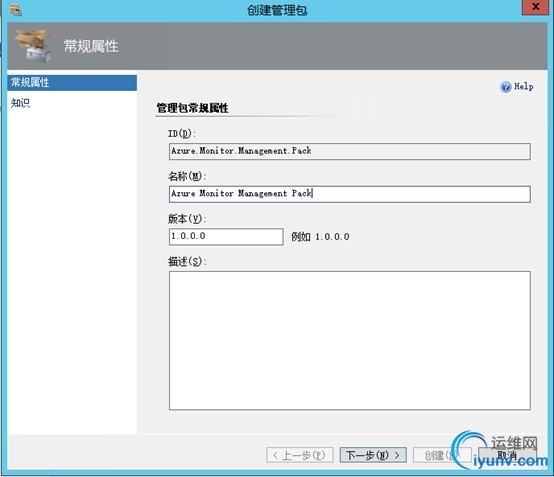Click the 例如 1.0.0.0 example text

pyautogui.click(x=320, y=237)
